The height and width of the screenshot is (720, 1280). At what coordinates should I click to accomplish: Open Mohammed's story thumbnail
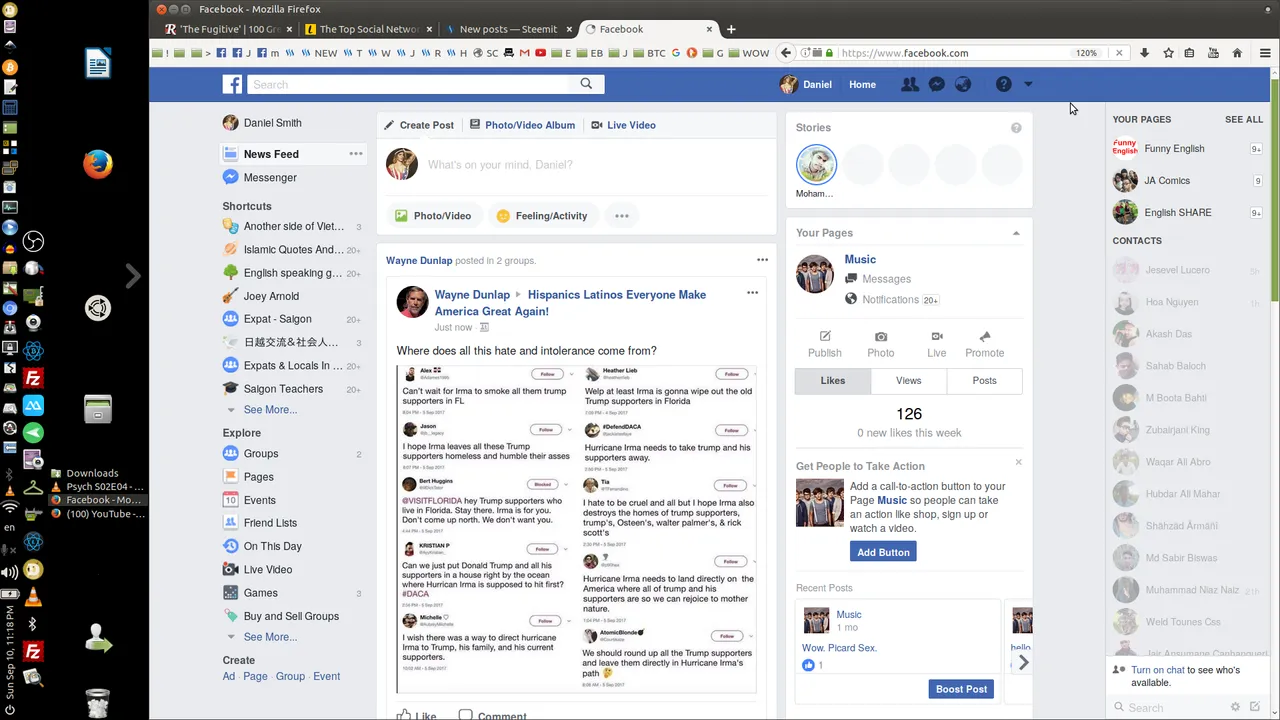click(817, 165)
